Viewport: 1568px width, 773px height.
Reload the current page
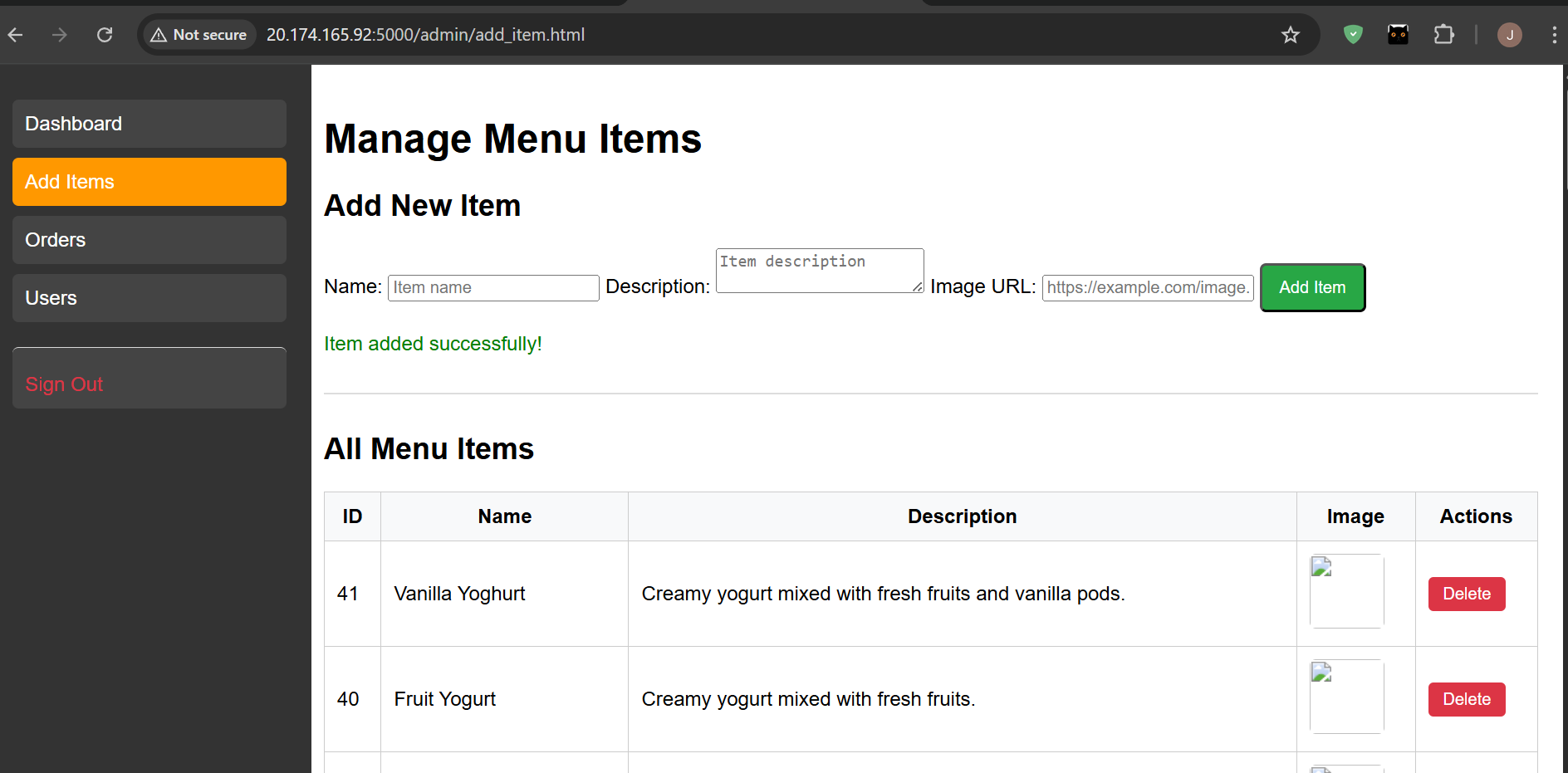(105, 35)
